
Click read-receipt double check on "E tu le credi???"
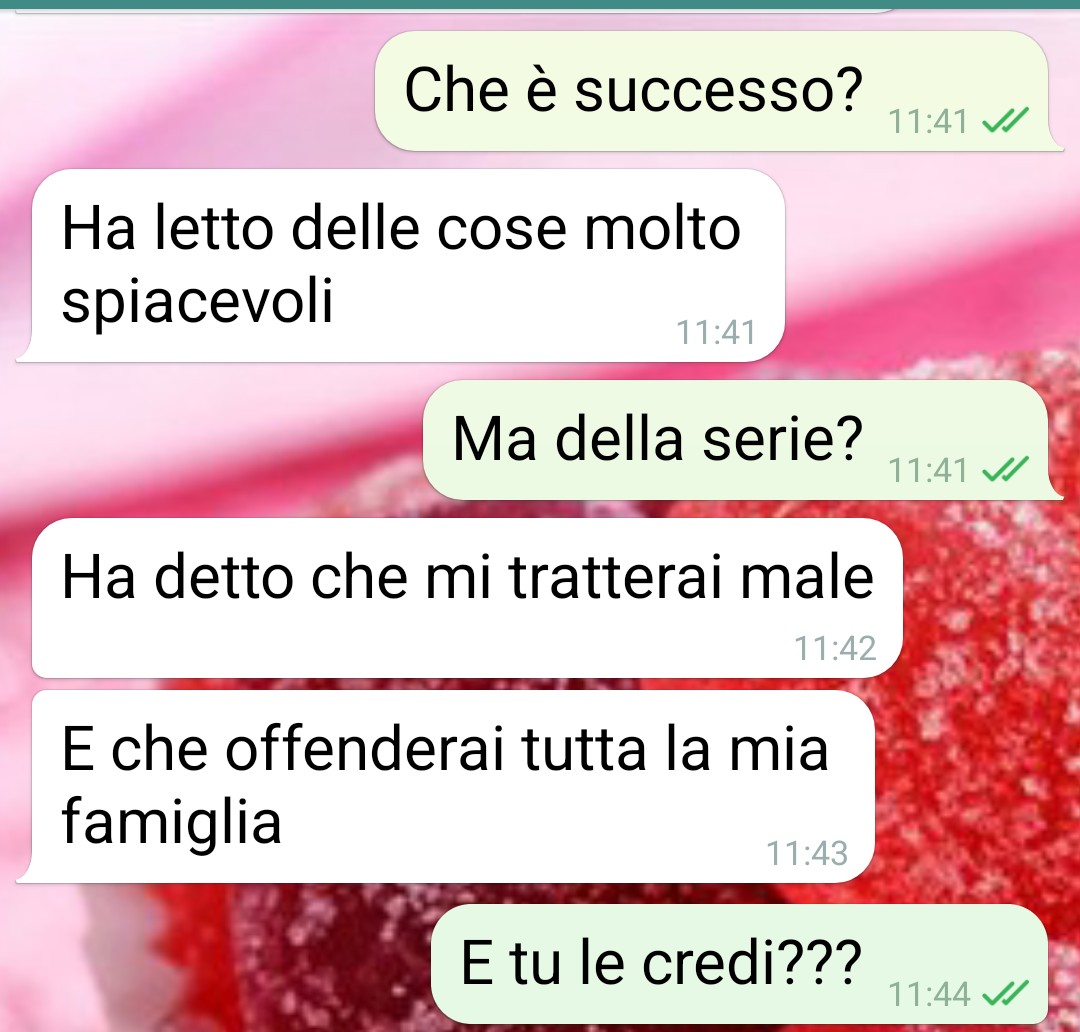point(1006,994)
